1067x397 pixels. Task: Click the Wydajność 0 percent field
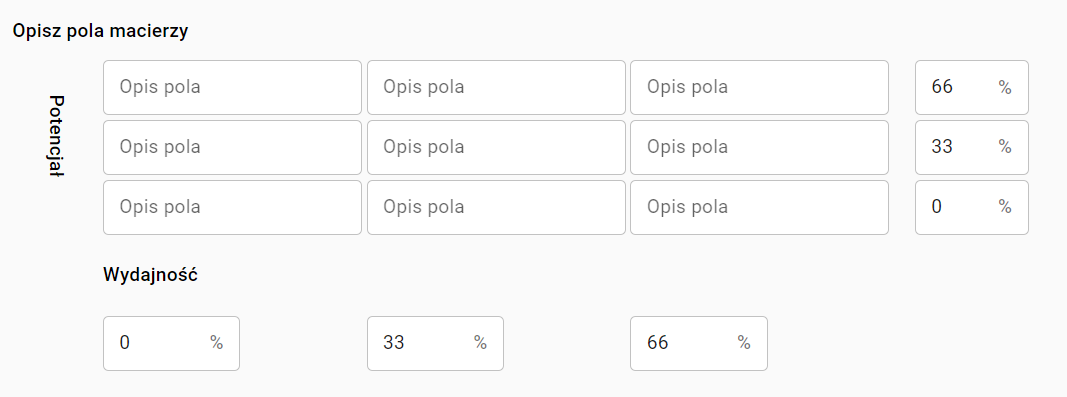171,343
